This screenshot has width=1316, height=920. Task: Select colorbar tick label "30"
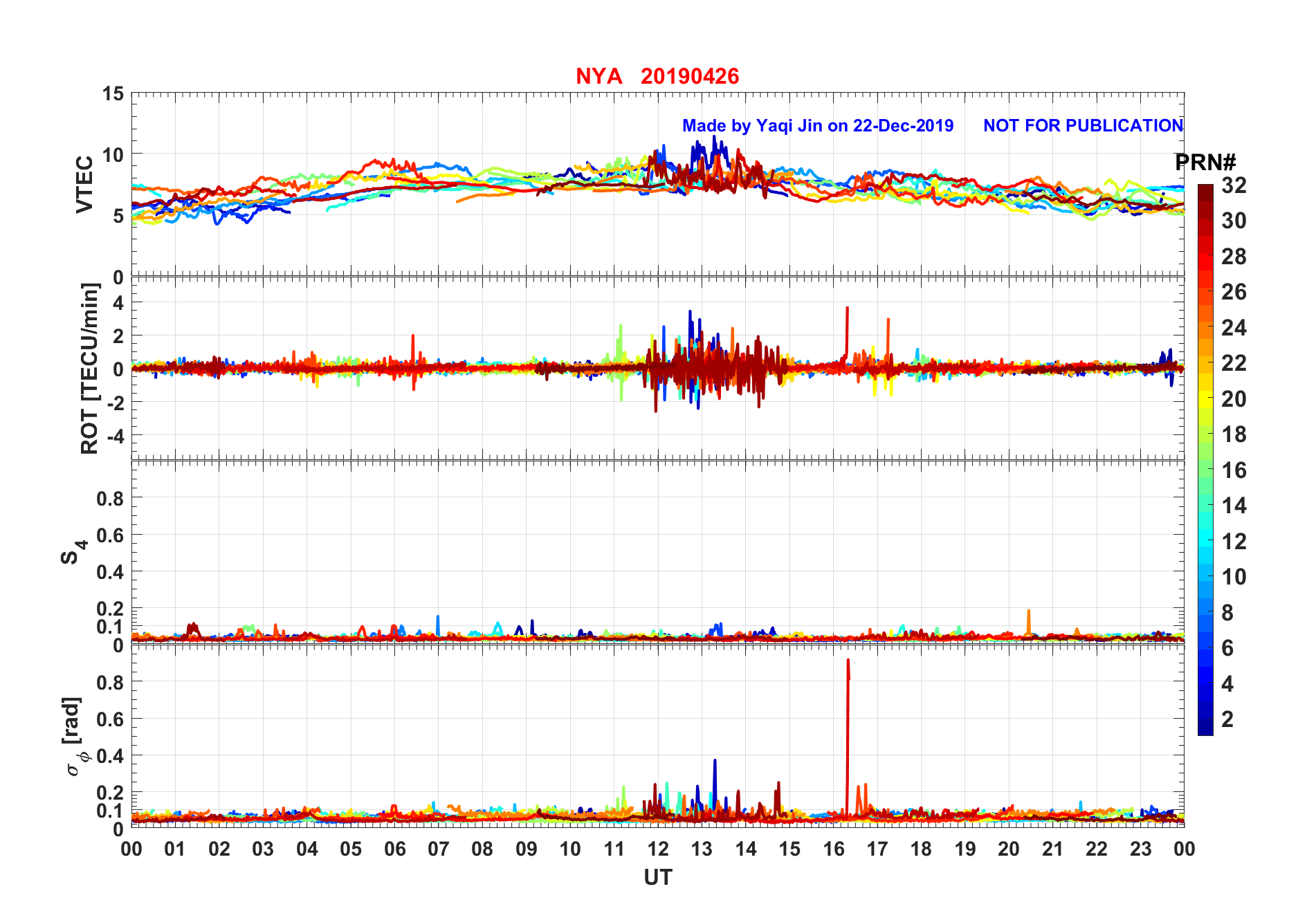(1234, 221)
